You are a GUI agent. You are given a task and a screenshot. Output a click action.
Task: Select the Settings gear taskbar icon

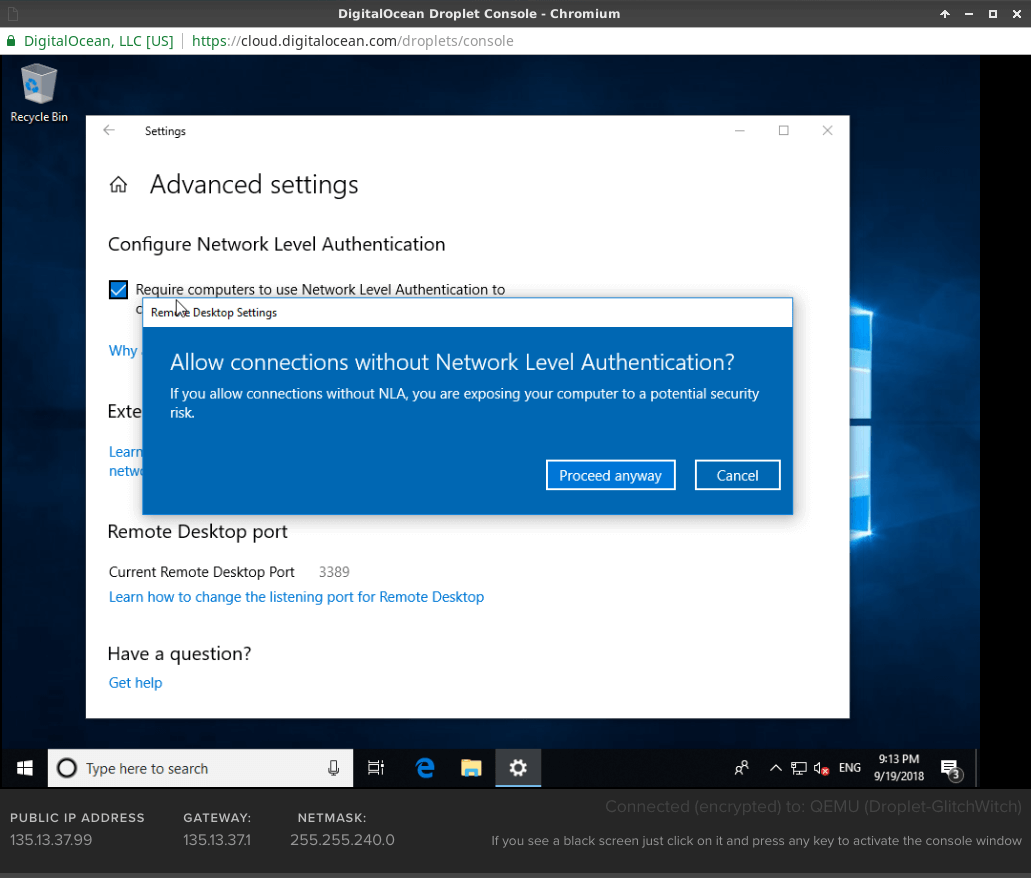click(517, 768)
